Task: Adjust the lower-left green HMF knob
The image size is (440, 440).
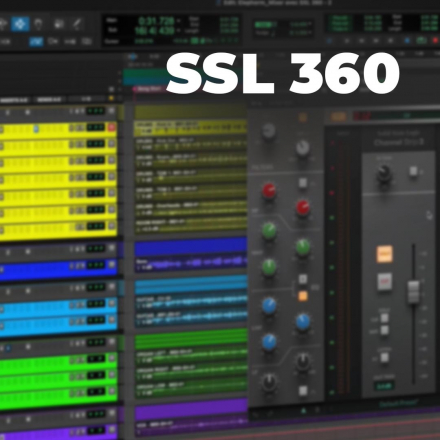Action: point(269,267)
